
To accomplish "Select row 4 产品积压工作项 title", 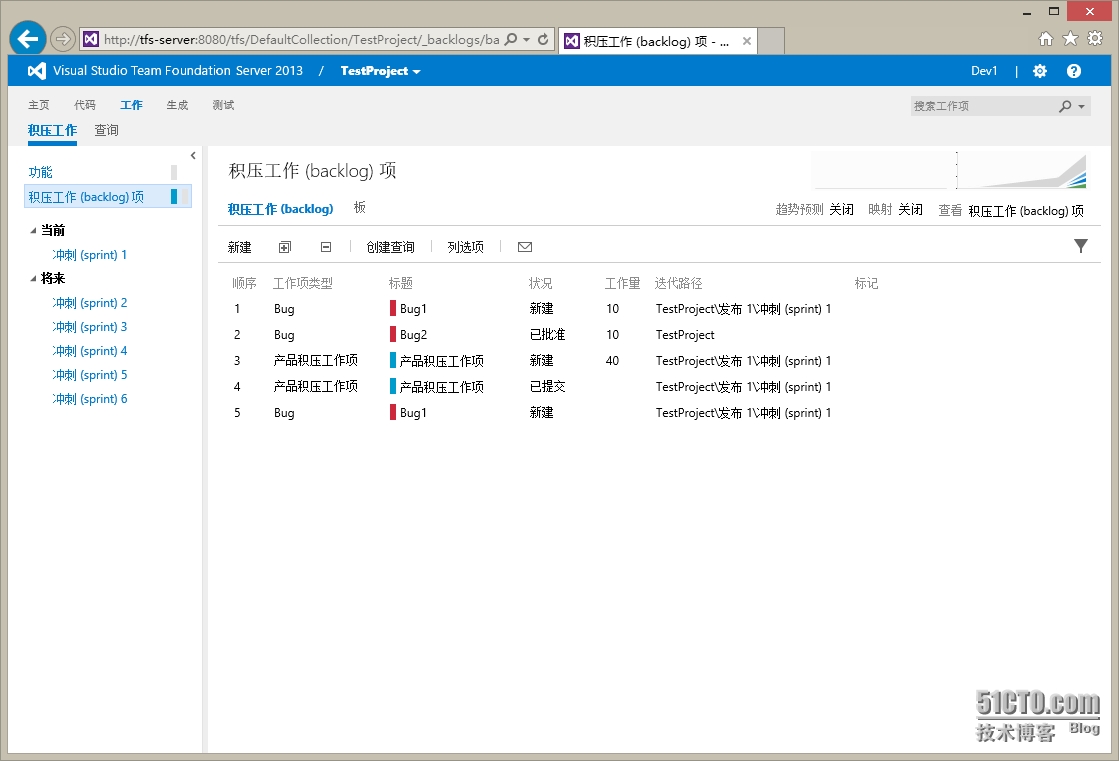I will tap(442, 387).
